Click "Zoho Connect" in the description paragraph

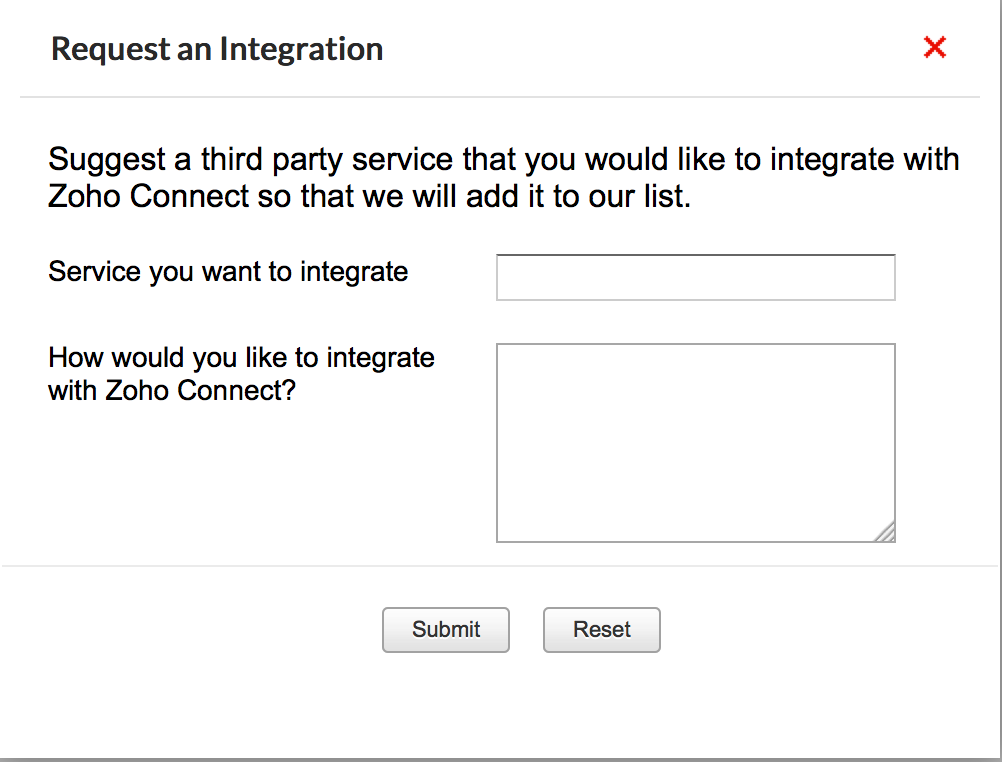pyautogui.click(x=147, y=196)
